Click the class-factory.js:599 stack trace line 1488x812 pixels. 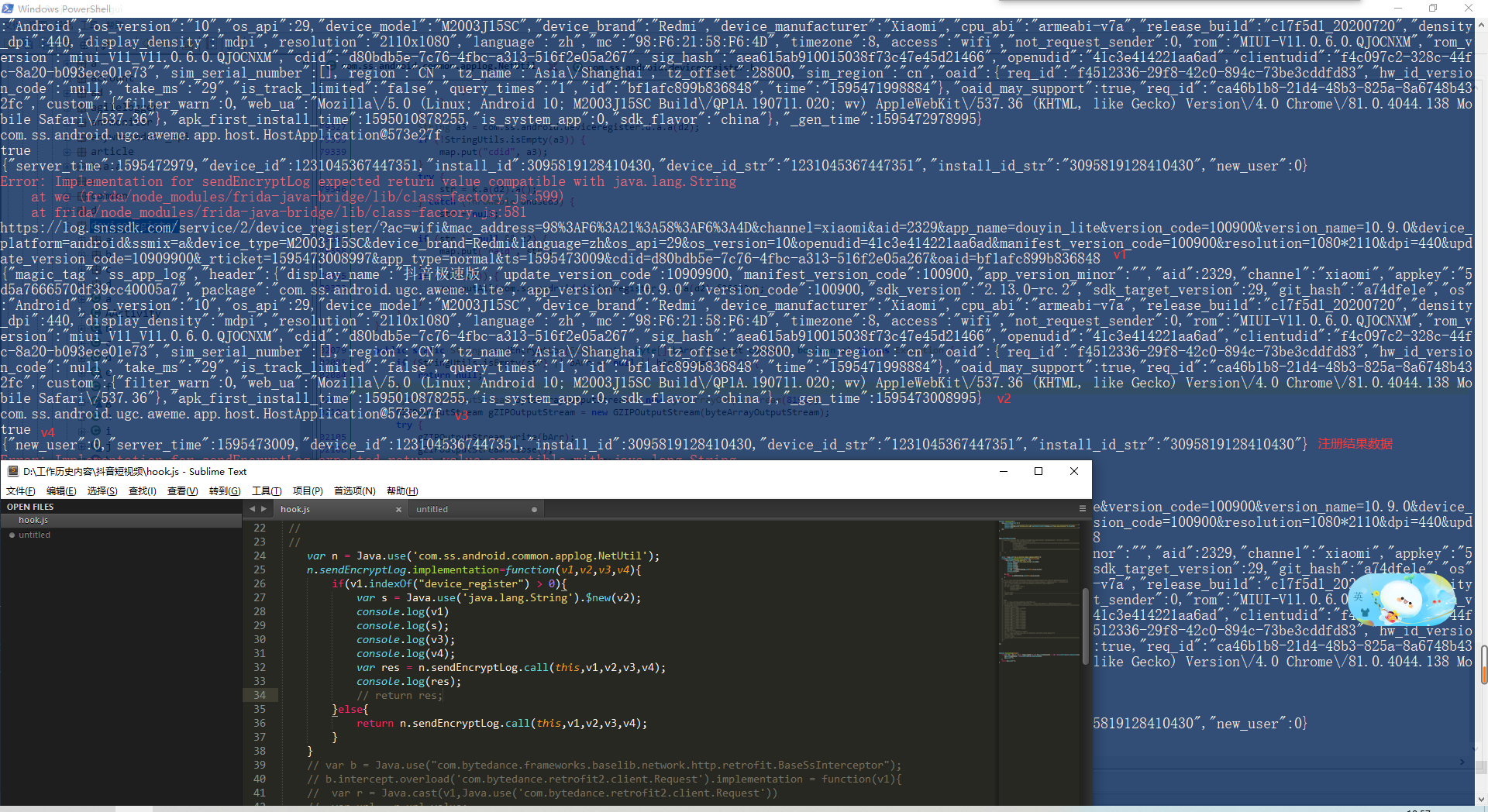(297, 198)
